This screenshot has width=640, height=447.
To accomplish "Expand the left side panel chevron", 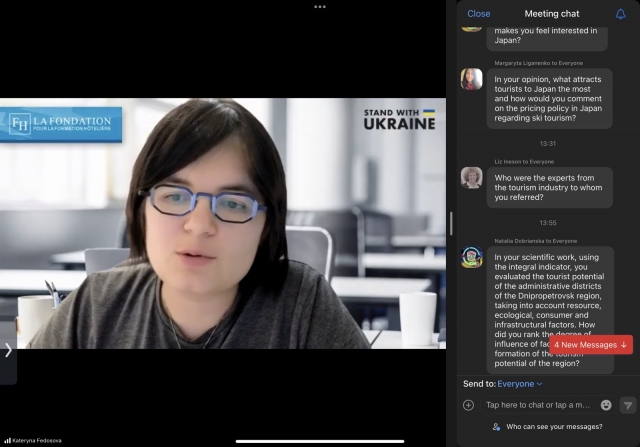I will coord(8,350).
